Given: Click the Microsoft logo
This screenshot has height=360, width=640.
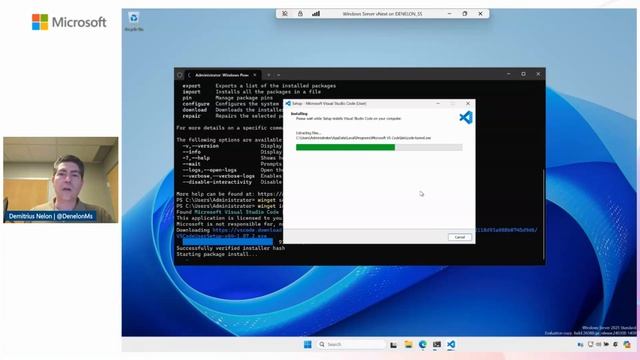Looking at the screenshot, I should tap(69, 22).
